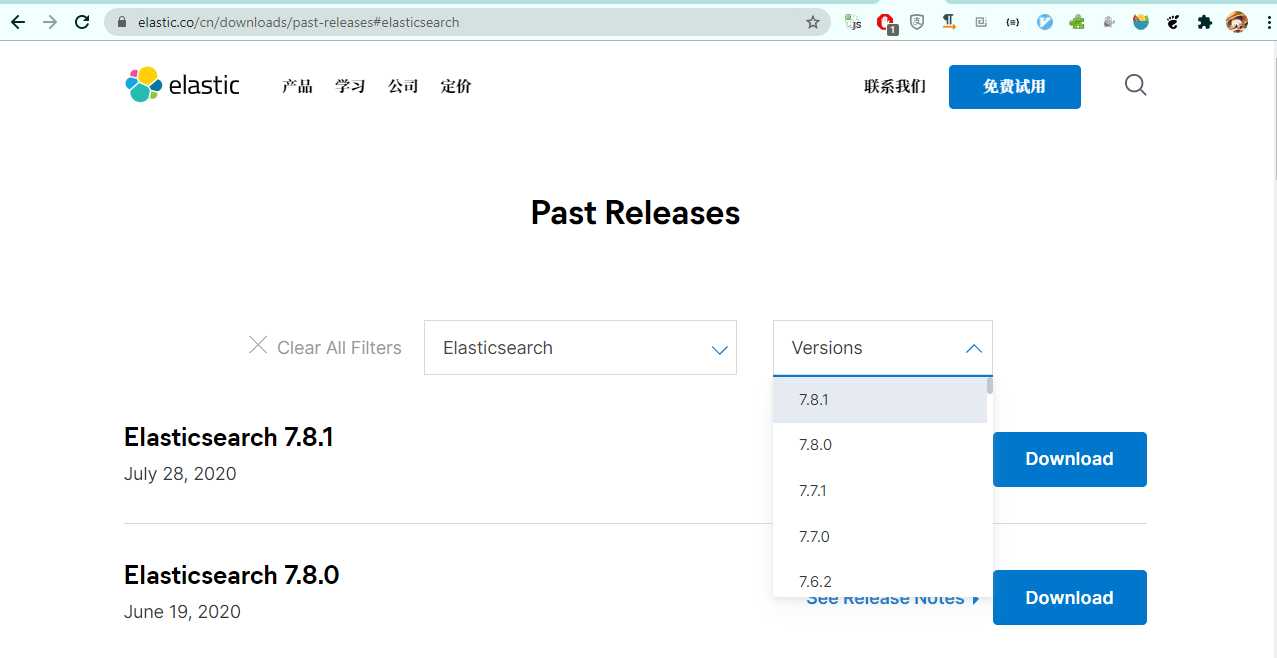Go forward in browser history
Viewport: 1277px width, 658px height.
(x=50, y=22)
